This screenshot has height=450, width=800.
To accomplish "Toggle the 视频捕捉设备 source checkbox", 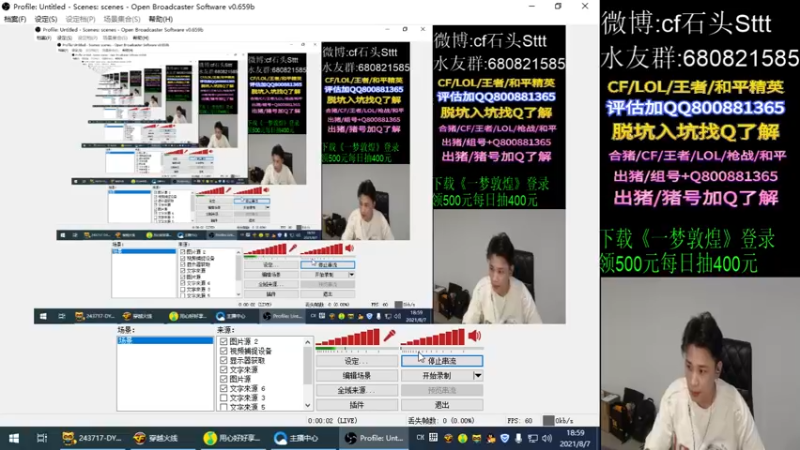I will [x=223, y=351].
